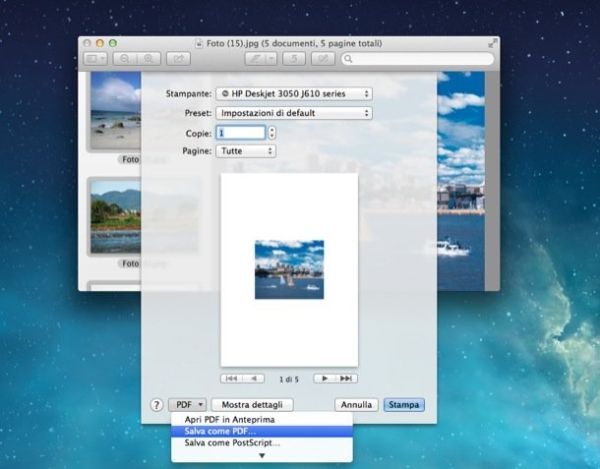This screenshot has width=600, height=469.
Task: Jump to last page of print preview
Action: [346, 379]
